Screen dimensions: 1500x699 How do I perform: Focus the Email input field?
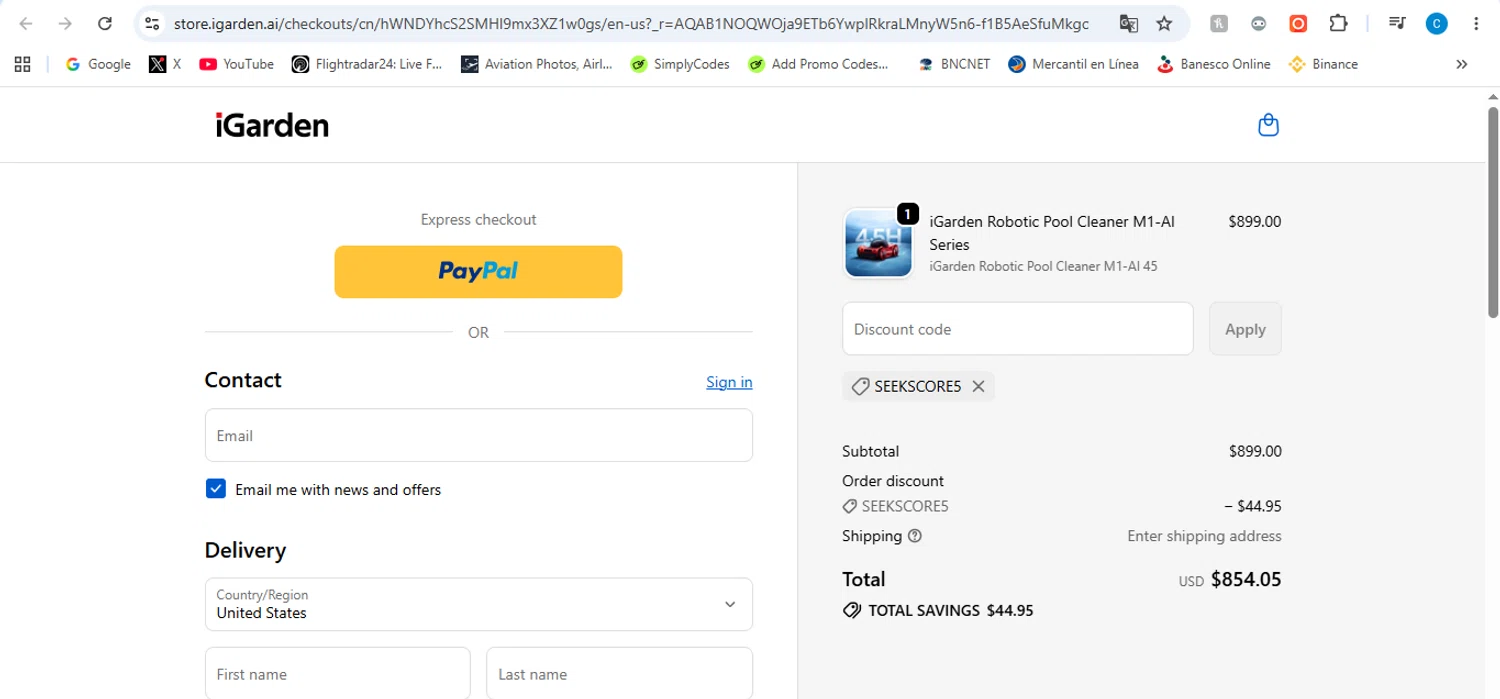tap(479, 435)
